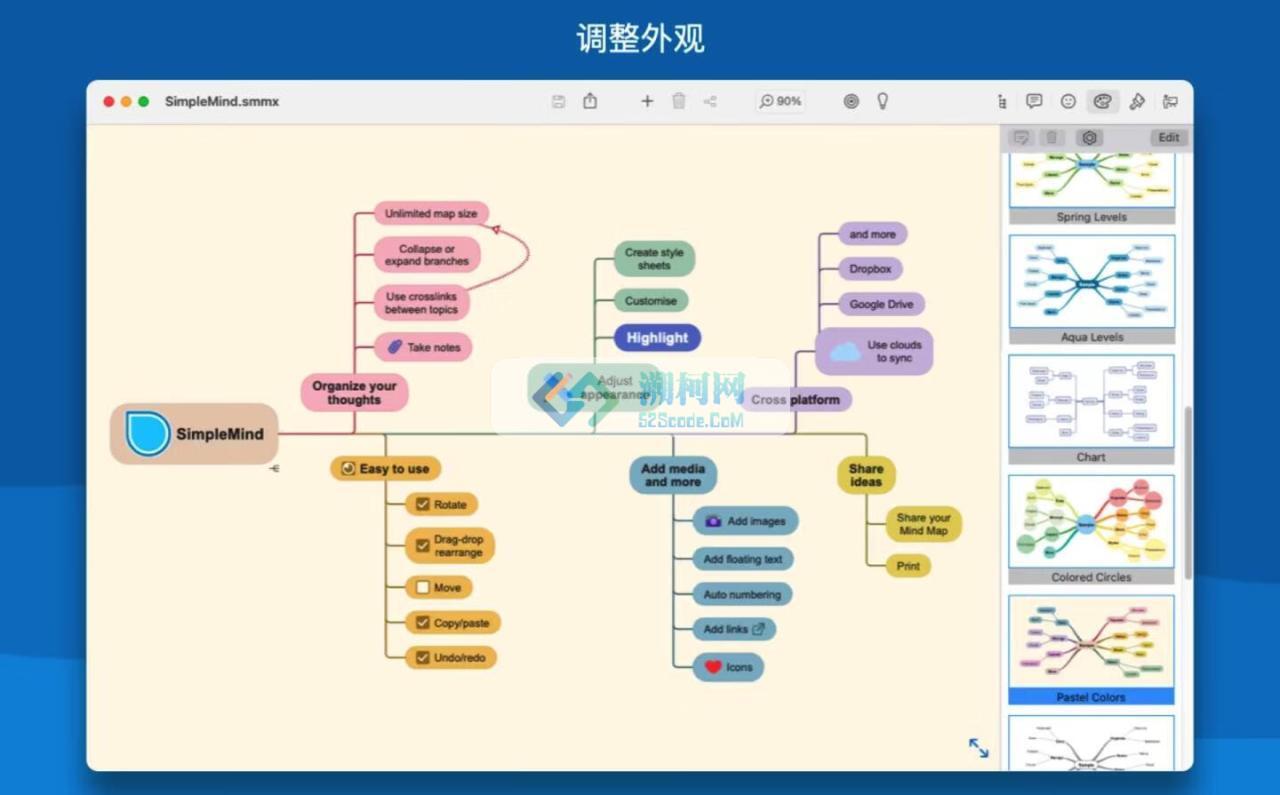1280x795 pixels.
Task: Open the outline view icon
Action: point(1002,101)
